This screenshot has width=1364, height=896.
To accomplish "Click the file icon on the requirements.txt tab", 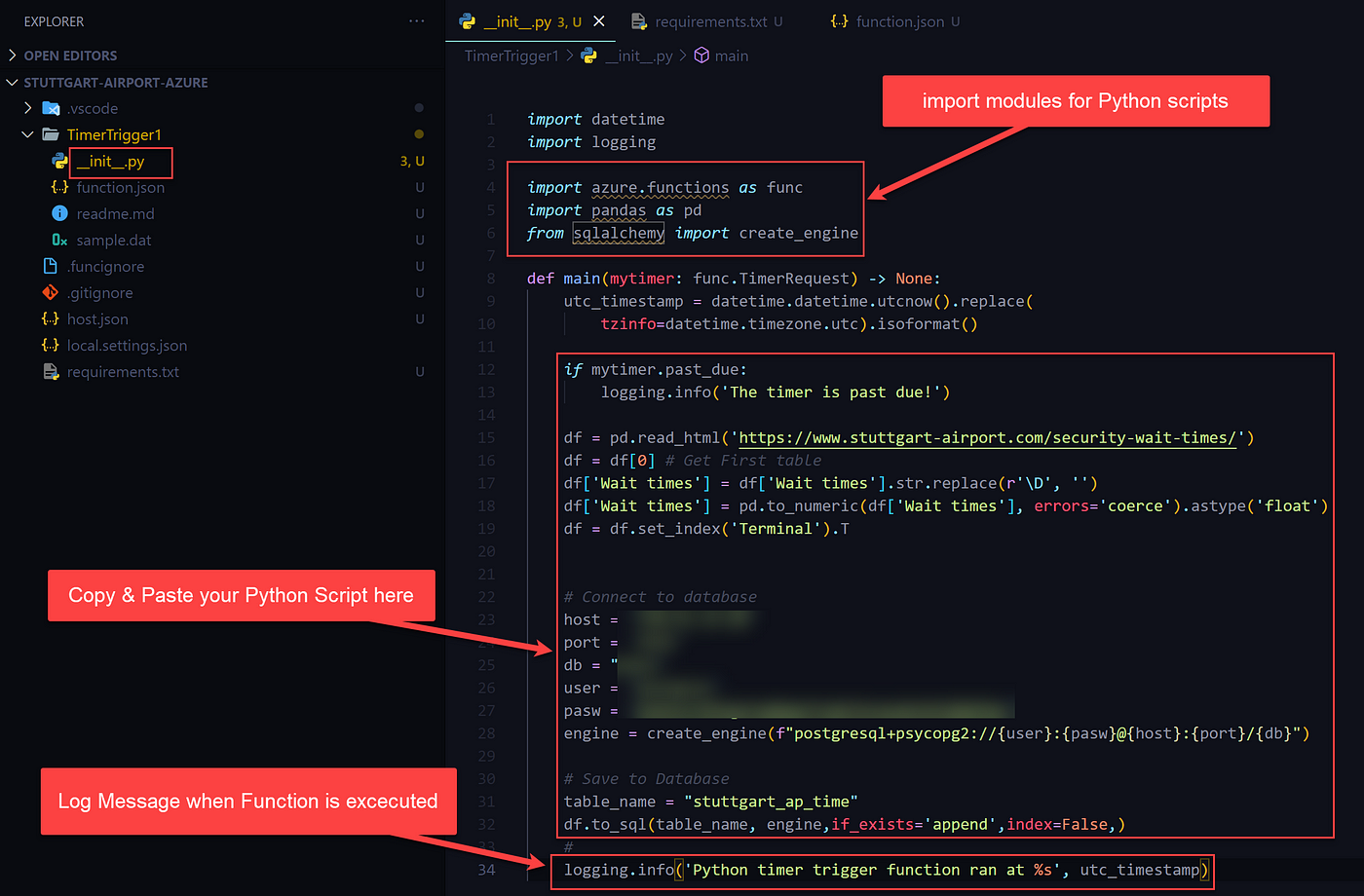I will tap(639, 21).
